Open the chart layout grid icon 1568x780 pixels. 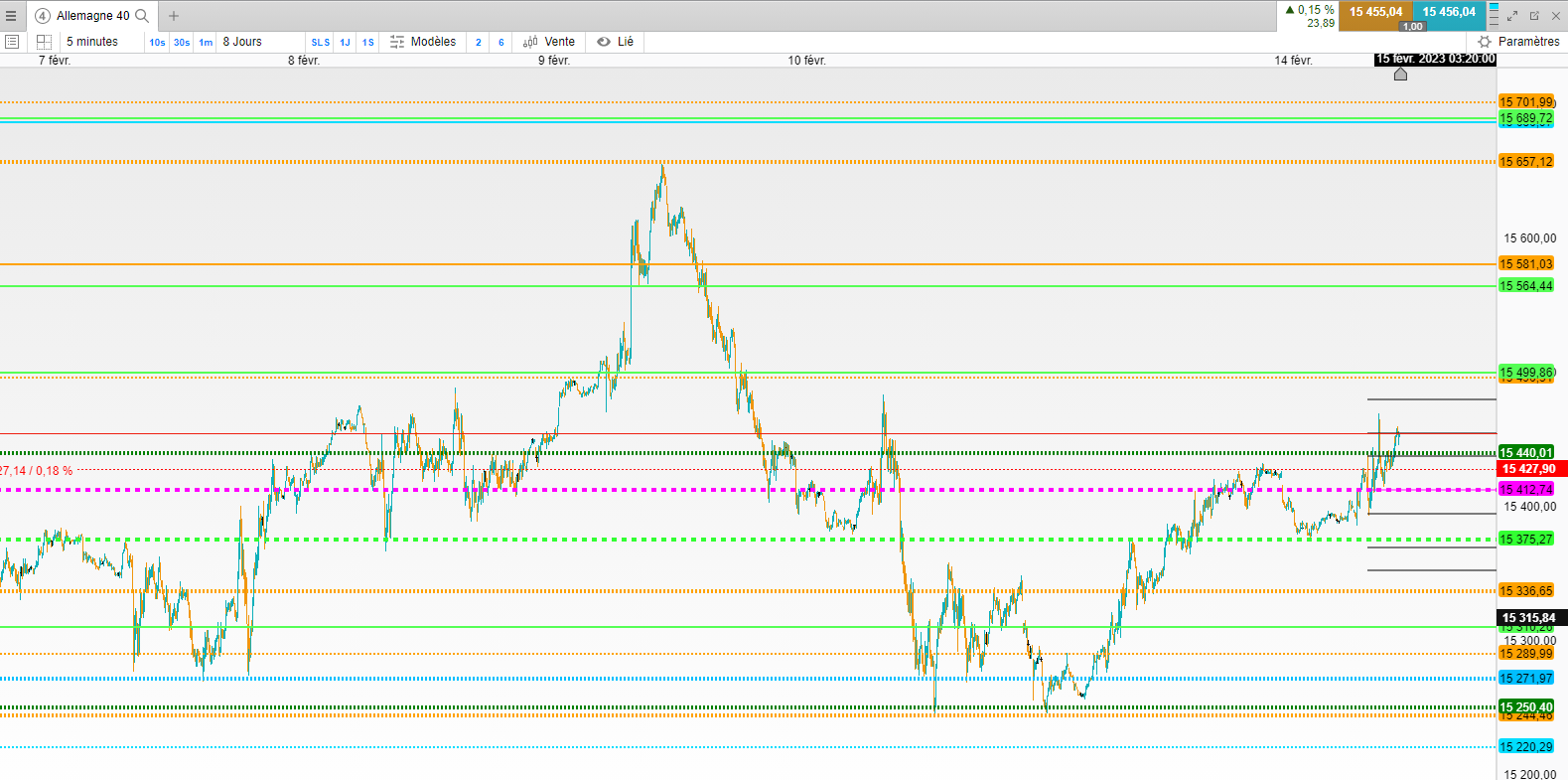[44, 42]
